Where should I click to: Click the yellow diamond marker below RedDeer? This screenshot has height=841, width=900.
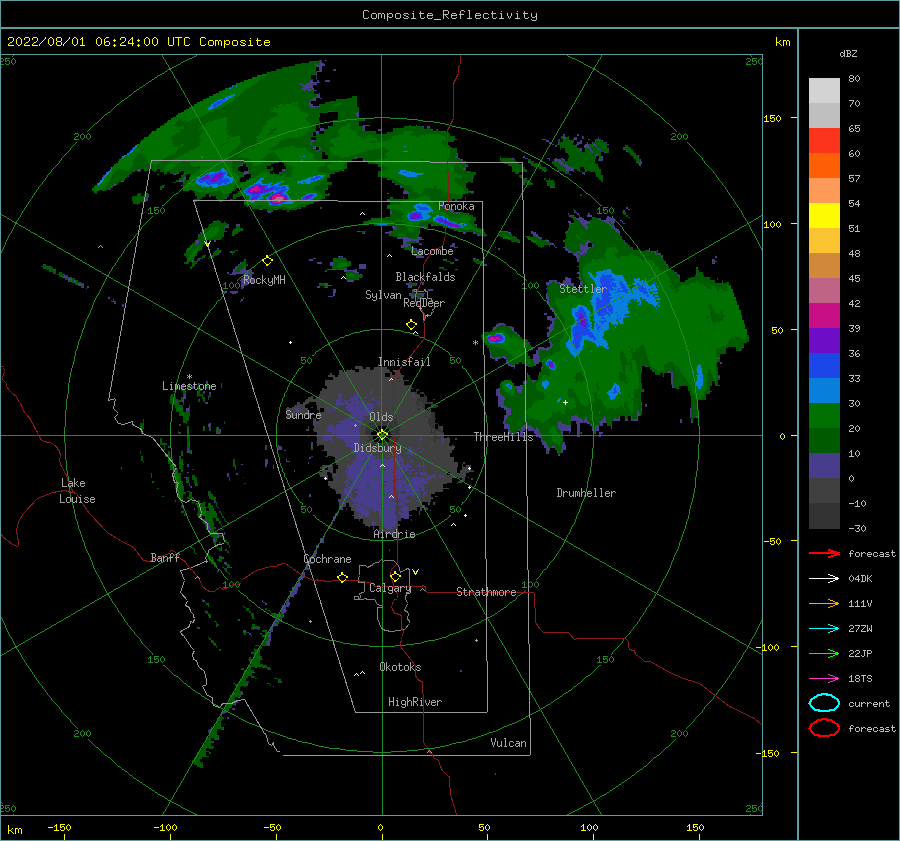411,325
